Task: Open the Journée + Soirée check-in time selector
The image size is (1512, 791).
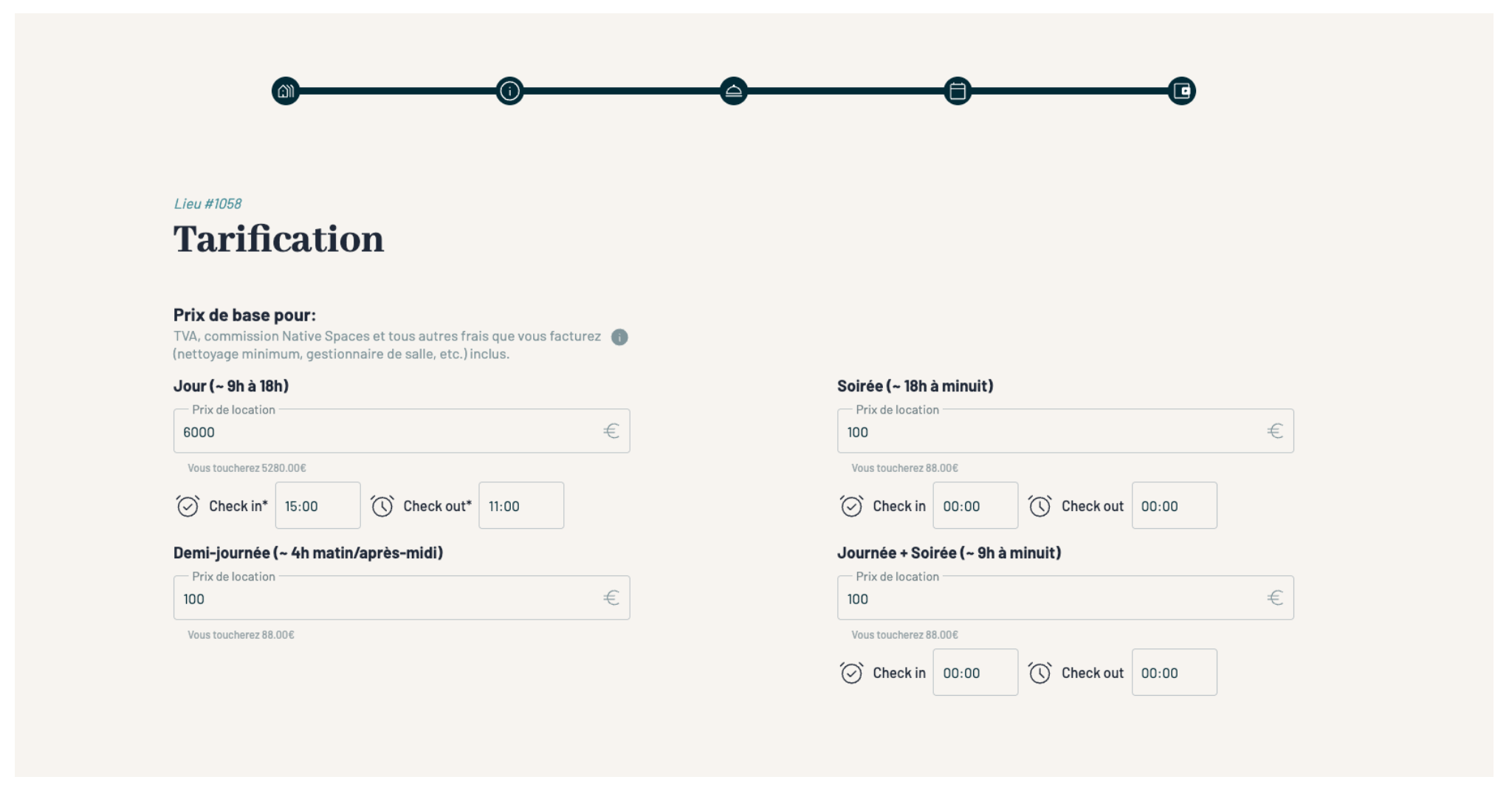Action: tap(975, 674)
